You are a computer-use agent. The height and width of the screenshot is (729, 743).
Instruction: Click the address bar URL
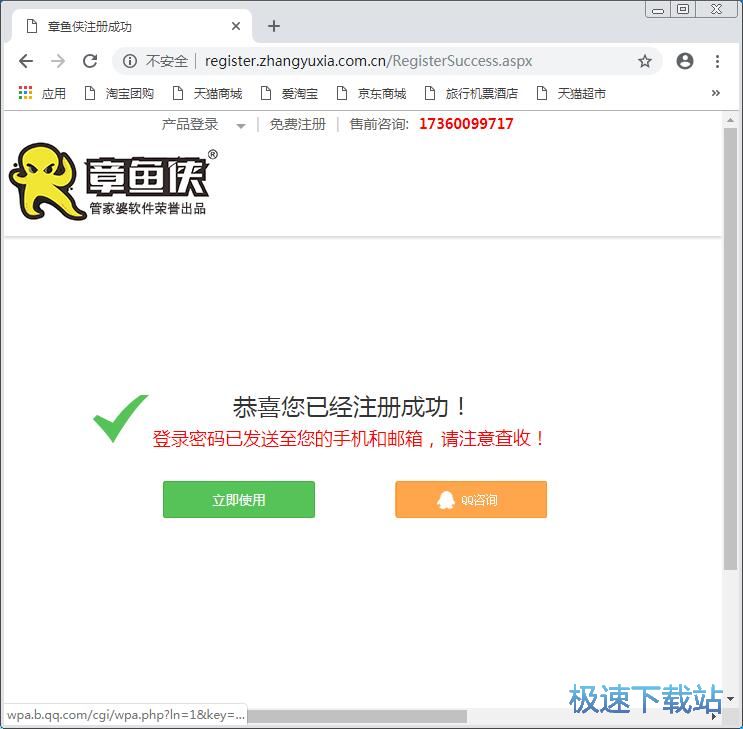tap(369, 61)
